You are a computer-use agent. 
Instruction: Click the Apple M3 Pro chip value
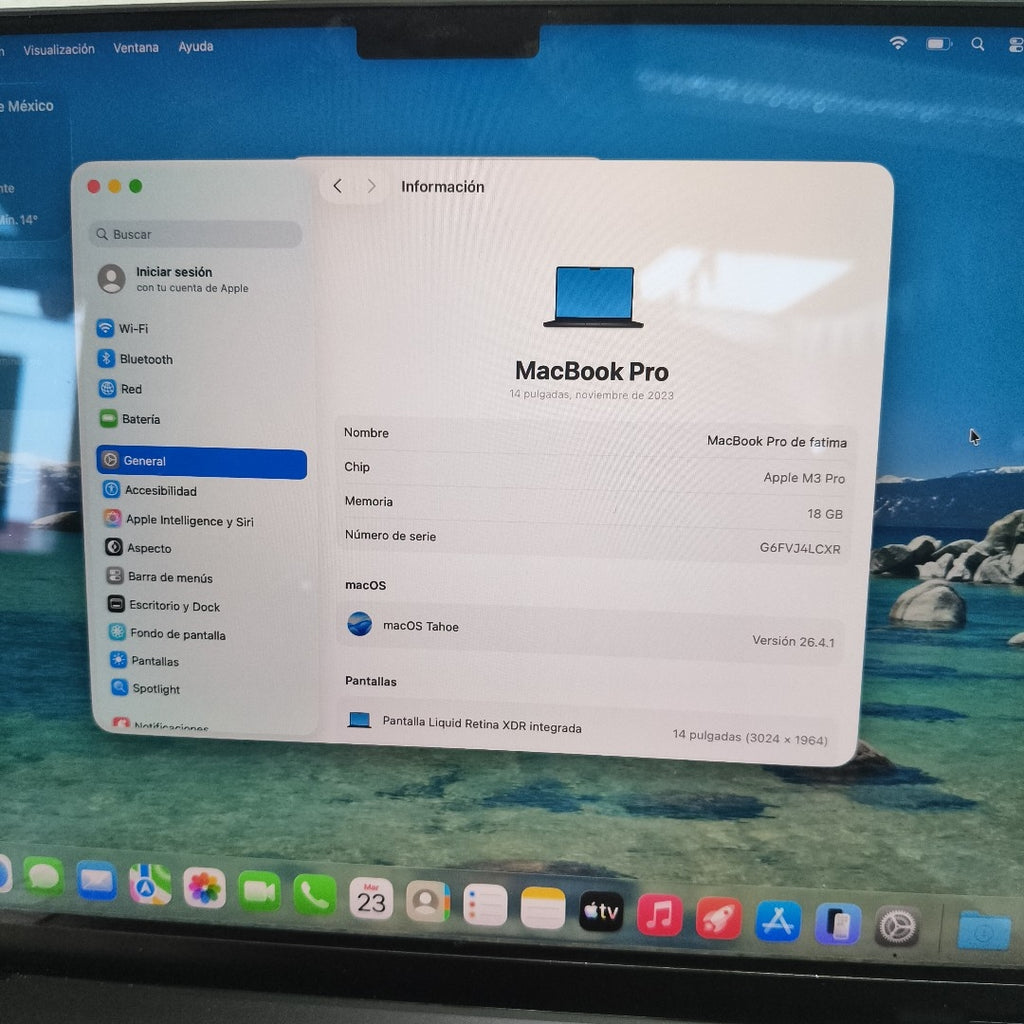pyautogui.click(x=804, y=477)
